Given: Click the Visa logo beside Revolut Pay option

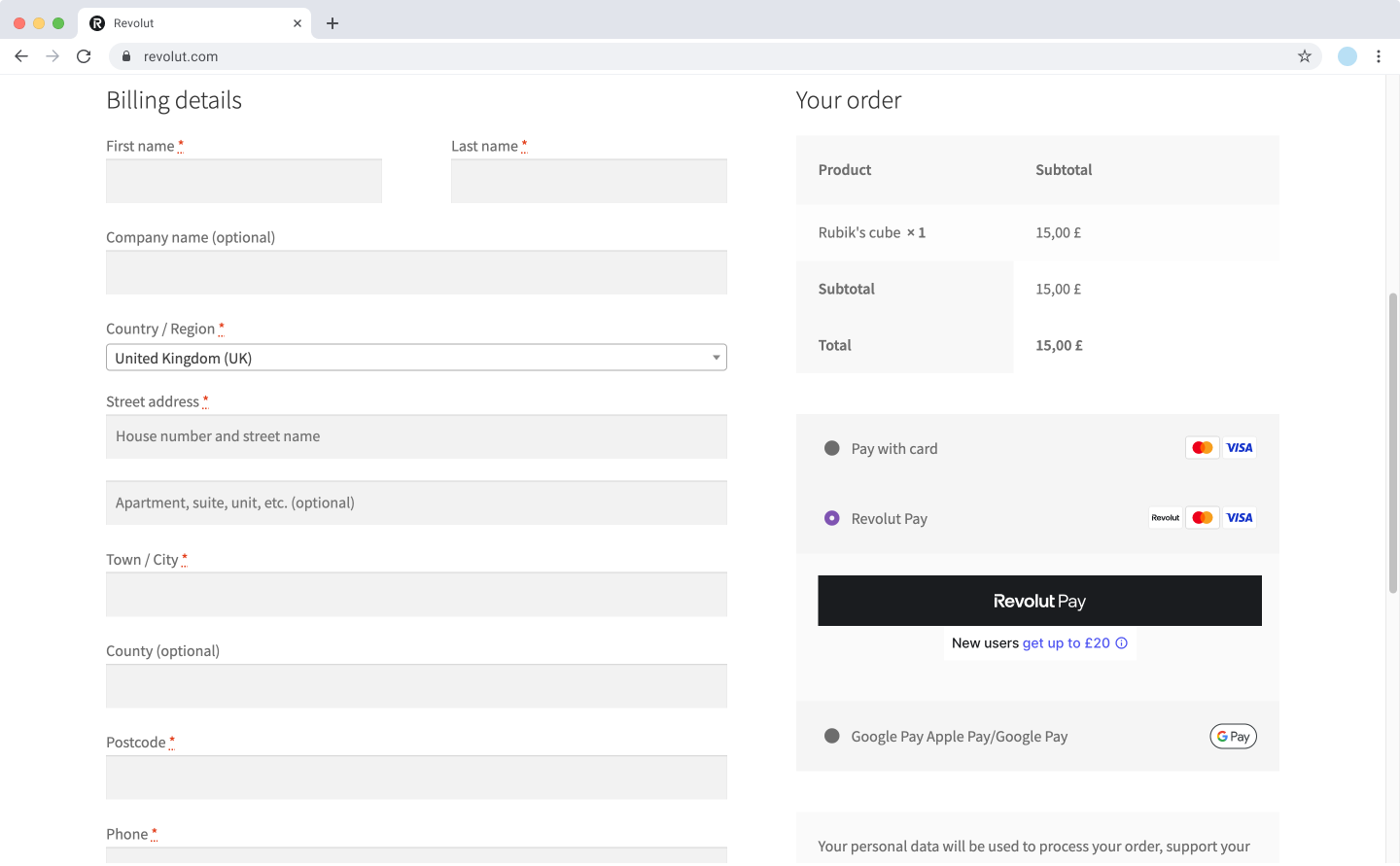Looking at the screenshot, I should 1240,518.
